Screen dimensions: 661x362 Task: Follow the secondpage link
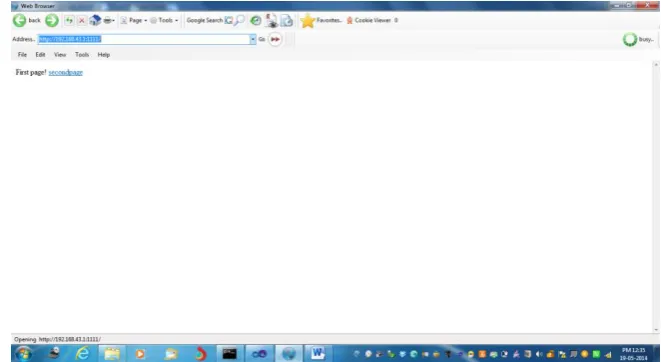tap(66, 72)
